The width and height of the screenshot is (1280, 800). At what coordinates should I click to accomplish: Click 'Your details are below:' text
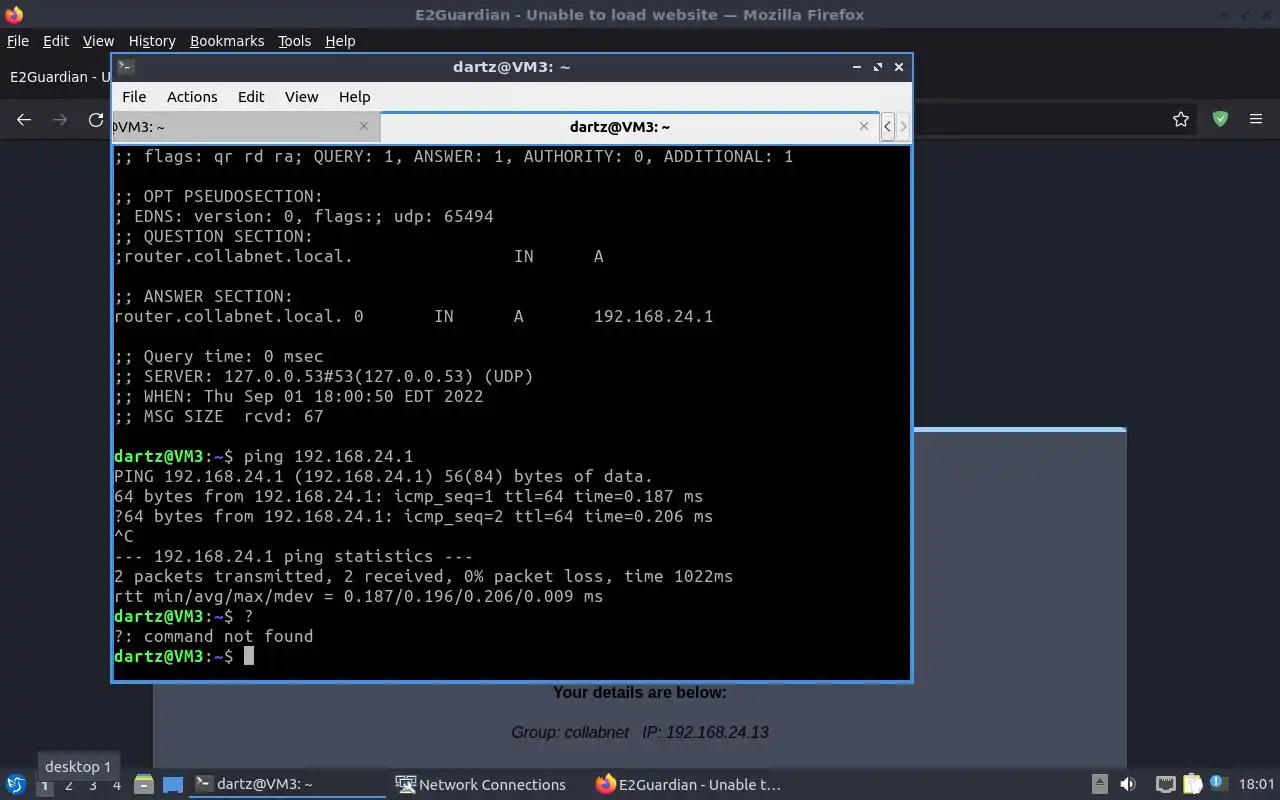[x=640, y=692]
